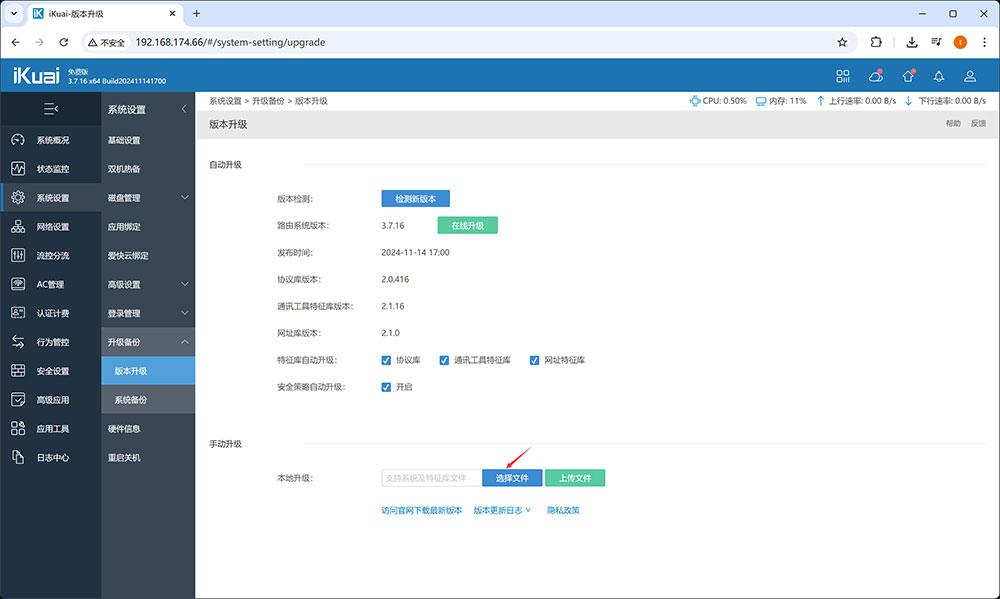This screenshot has width=1000, height=599.
Task: Click 系统设置 breadcrumb
Action: (x=225, y=101)
